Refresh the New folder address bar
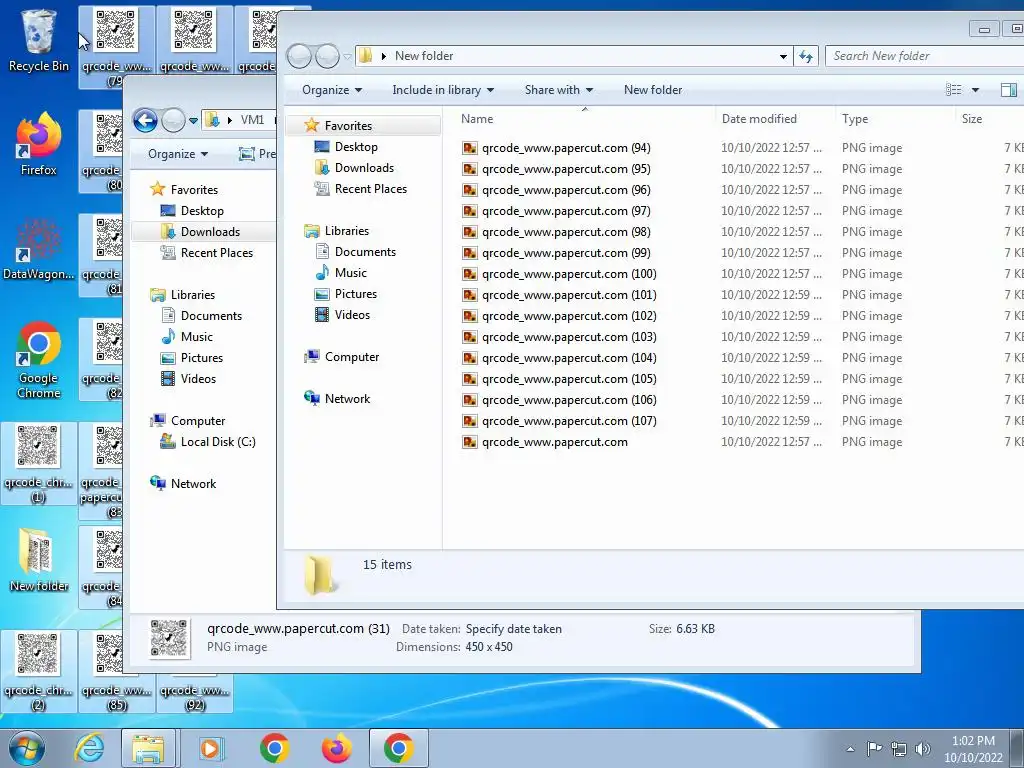The width and height of the screenshot is (1024, 768). 806,57
